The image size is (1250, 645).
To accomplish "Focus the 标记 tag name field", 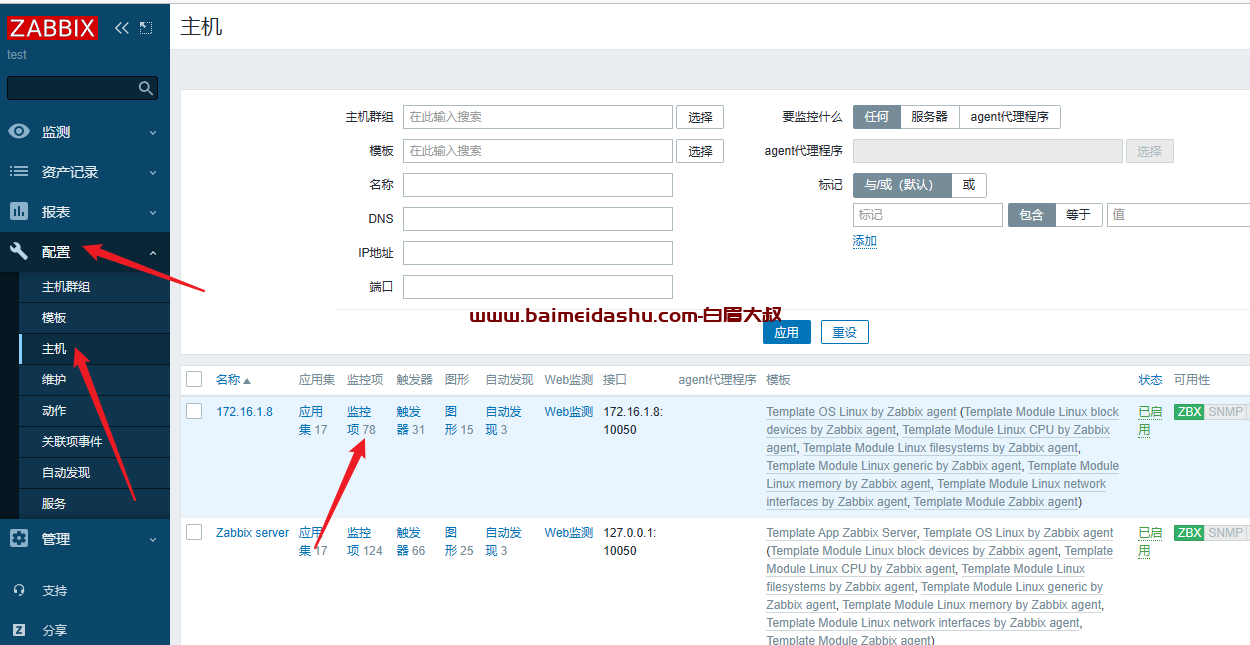I will (x=928, y=215).
